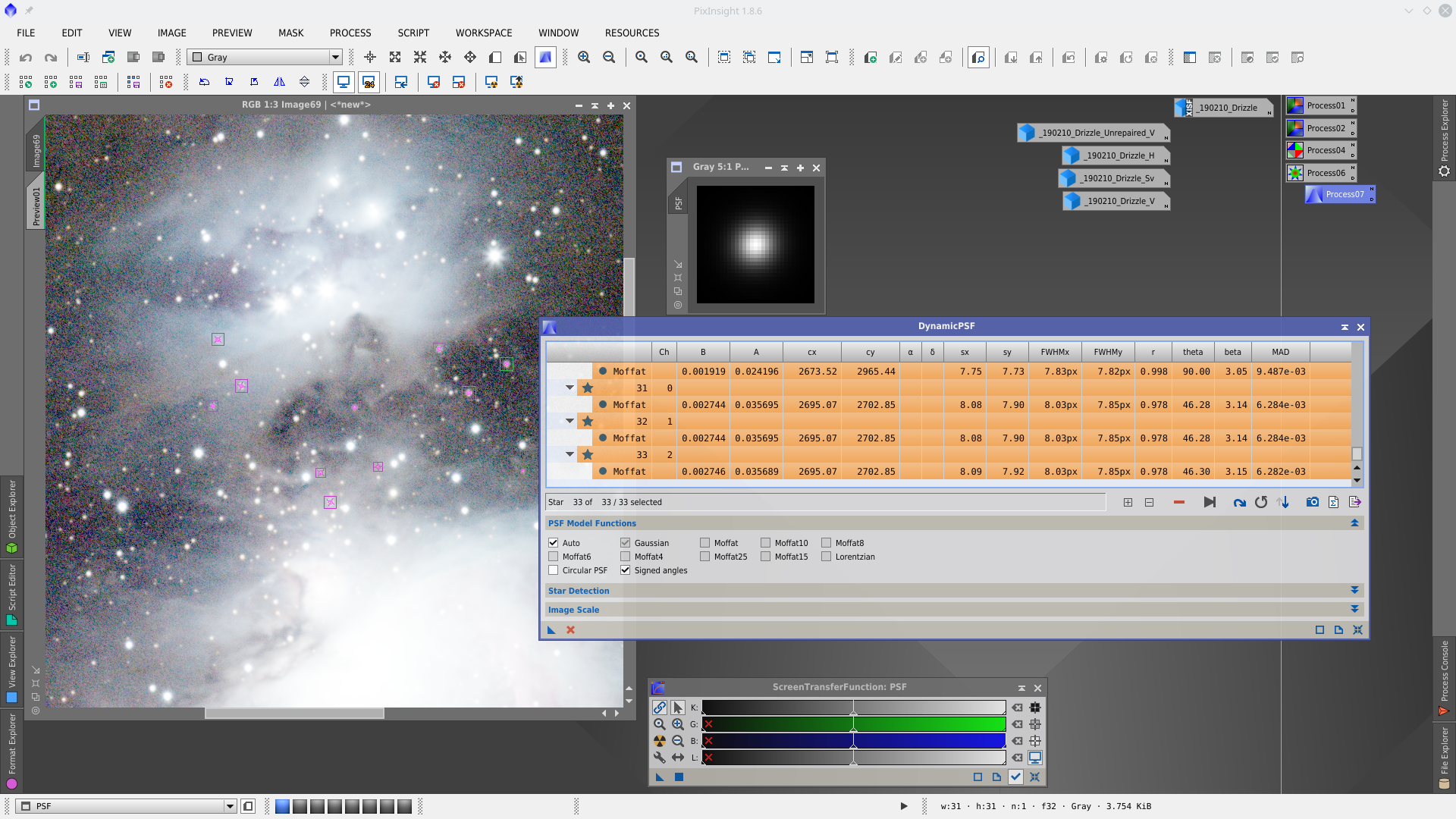
Task: Expand the Star Detection section
Action: [1354, 591]
